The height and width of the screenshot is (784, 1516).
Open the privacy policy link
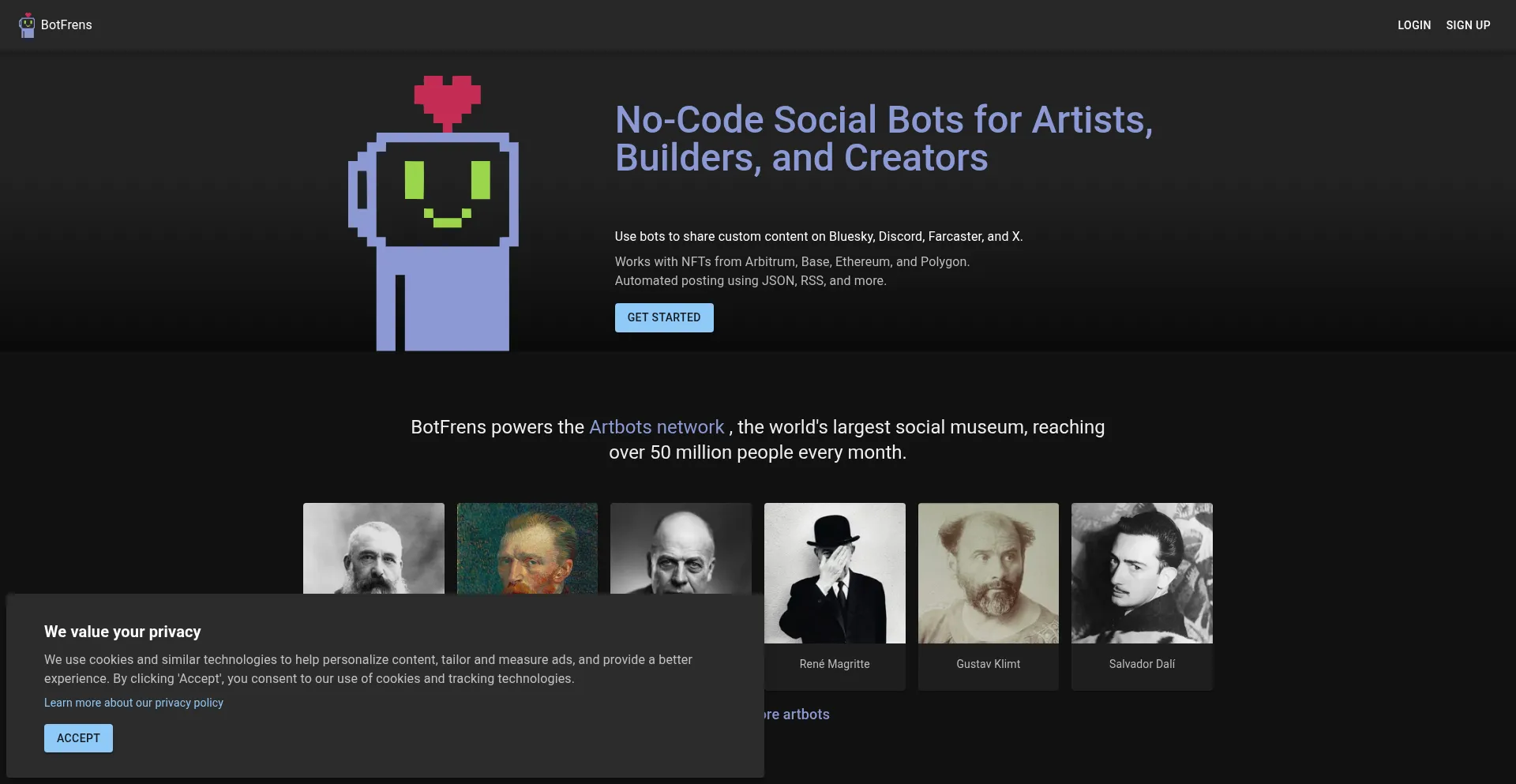(x=133, y=703)
